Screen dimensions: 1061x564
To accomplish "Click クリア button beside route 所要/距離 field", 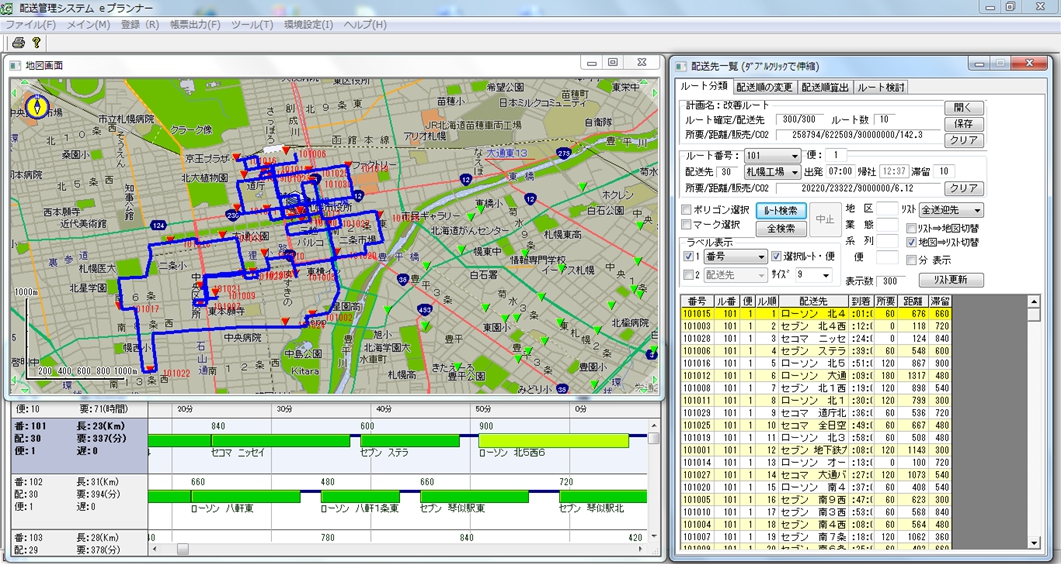I will pos(963,188).
